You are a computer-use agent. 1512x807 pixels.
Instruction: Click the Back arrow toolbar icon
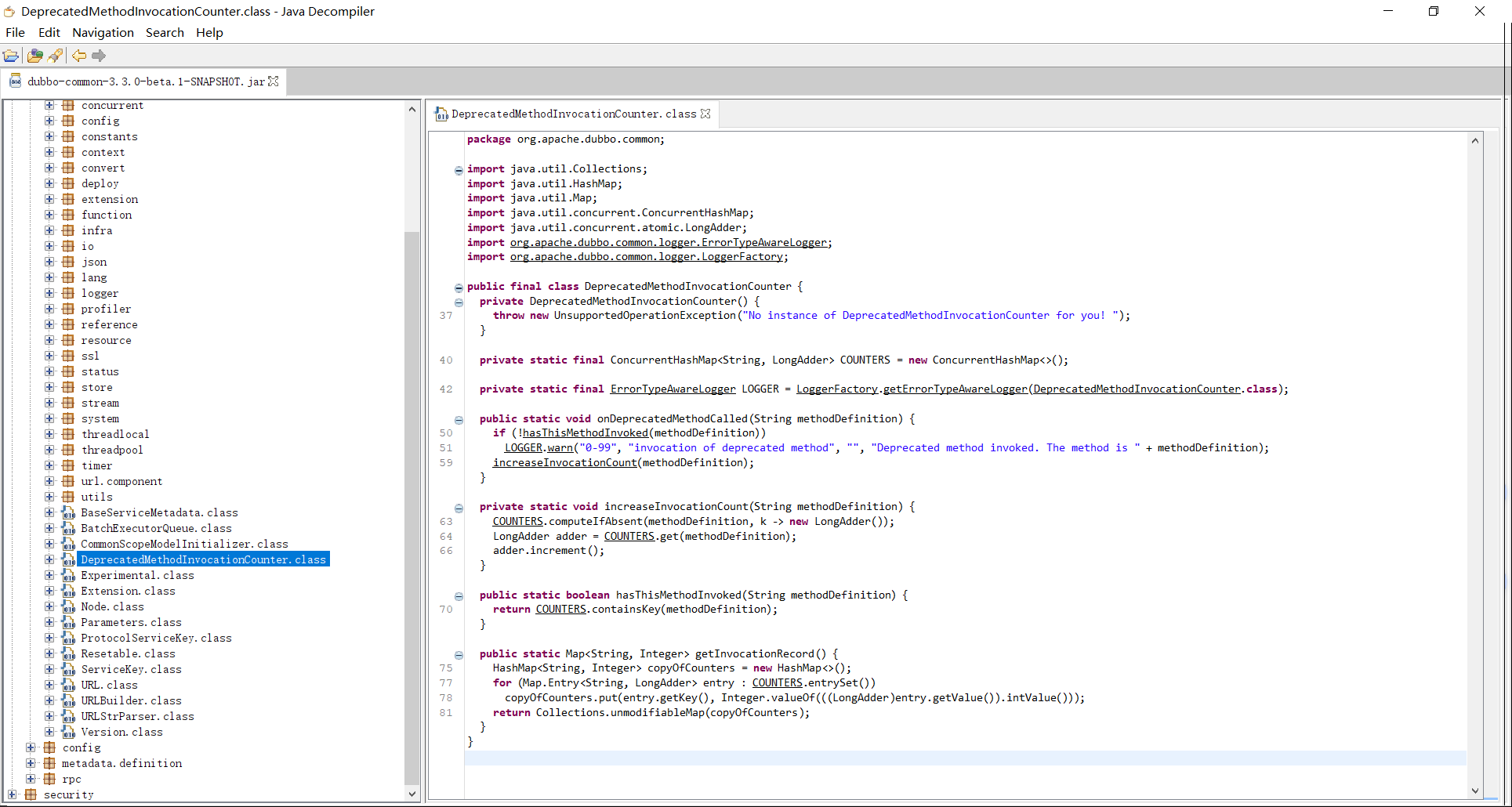(x=79, y=56)
